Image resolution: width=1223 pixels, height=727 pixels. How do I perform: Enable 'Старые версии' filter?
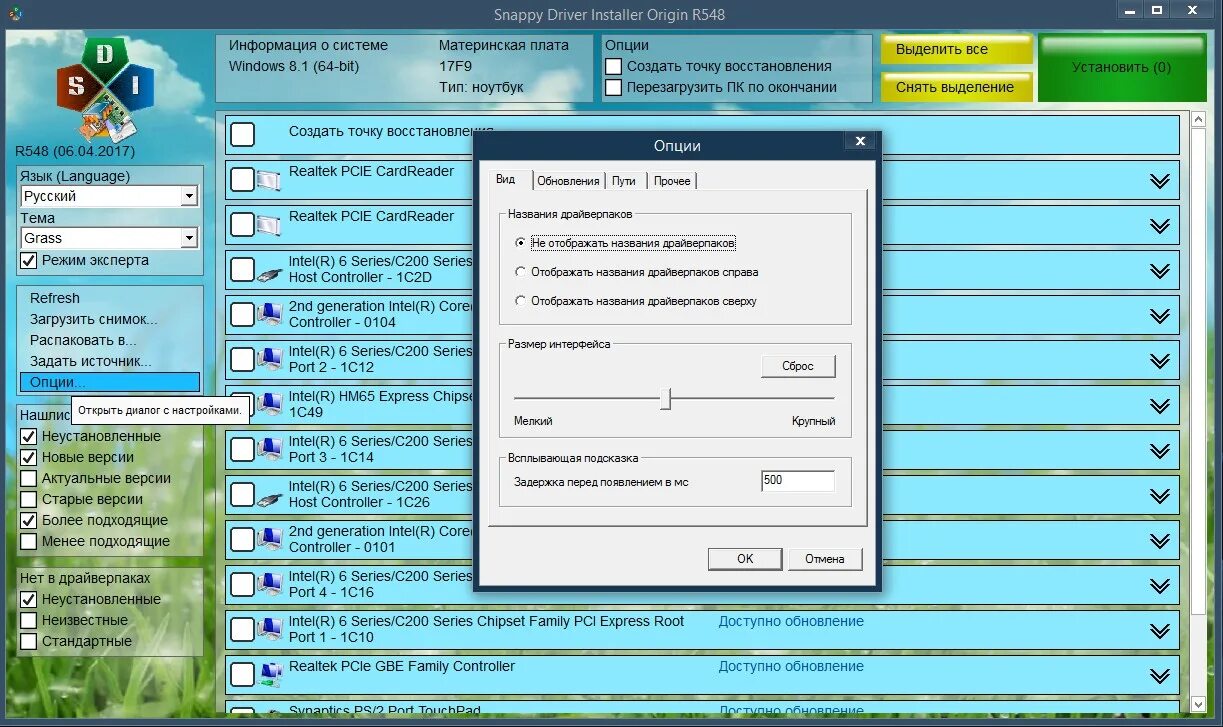(29, 499)
